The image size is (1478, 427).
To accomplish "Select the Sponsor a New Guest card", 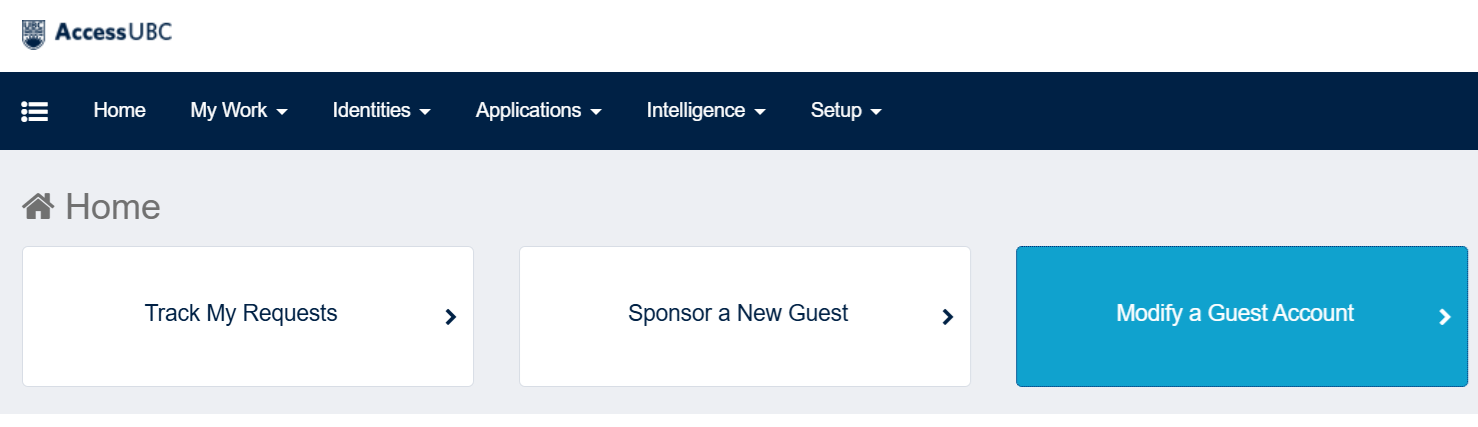I will [745, 316].
